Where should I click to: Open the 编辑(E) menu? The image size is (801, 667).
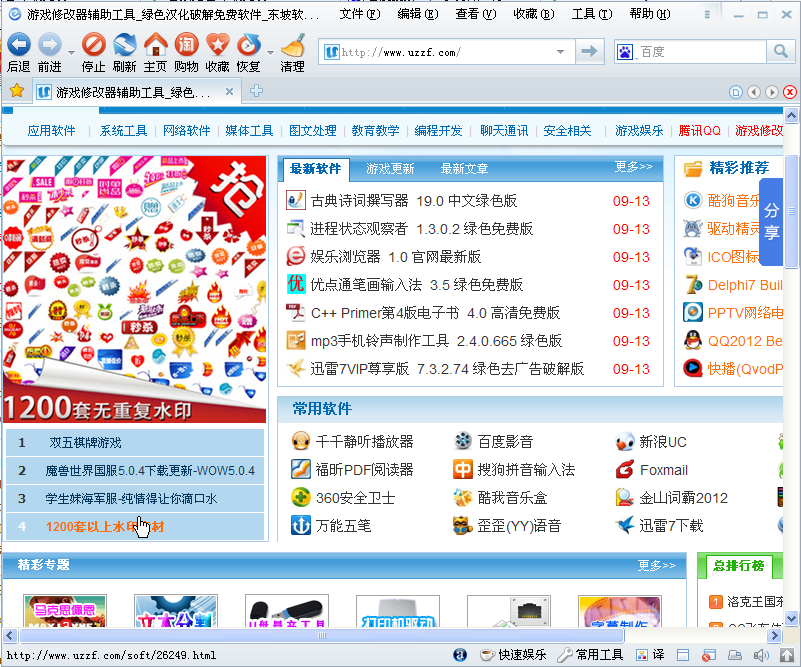(418, 14)
